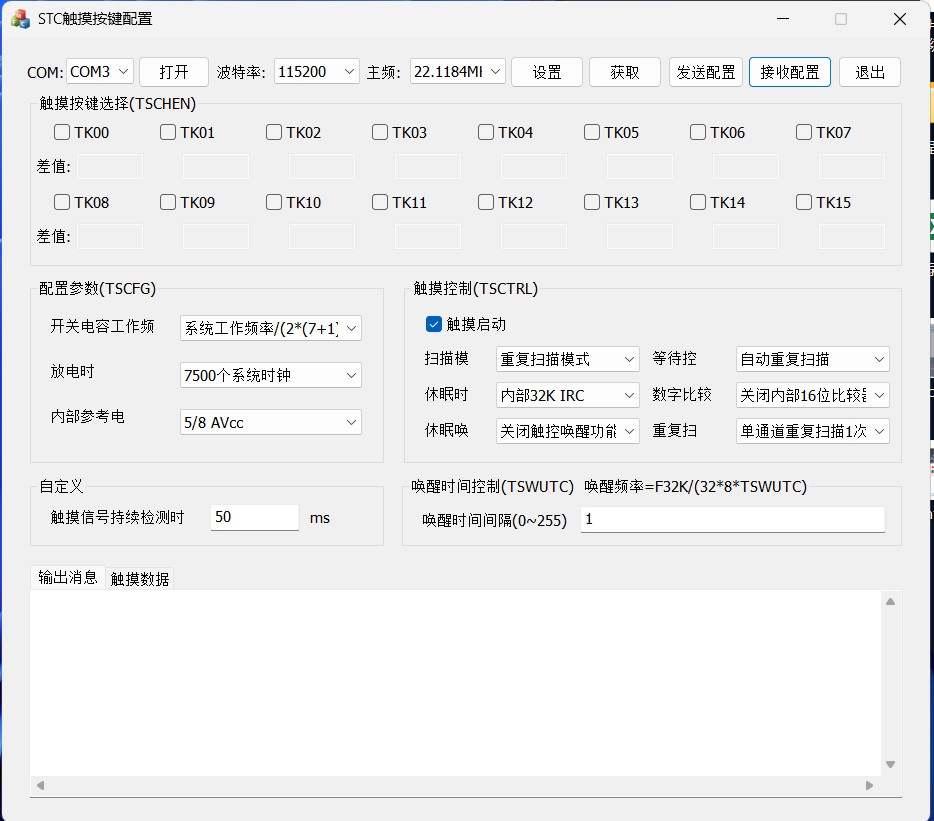This screenshot has width=934, height=821.
Task: Enable TK06 touch key
Action: click(698, 132)
